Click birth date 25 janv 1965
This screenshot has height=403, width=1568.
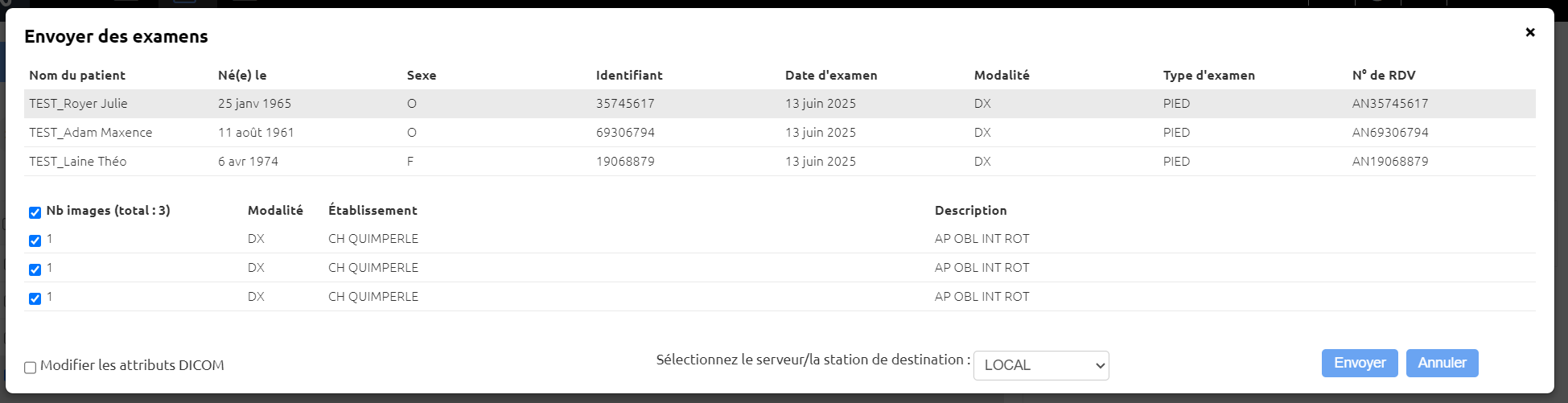click(x=254, y=104)
